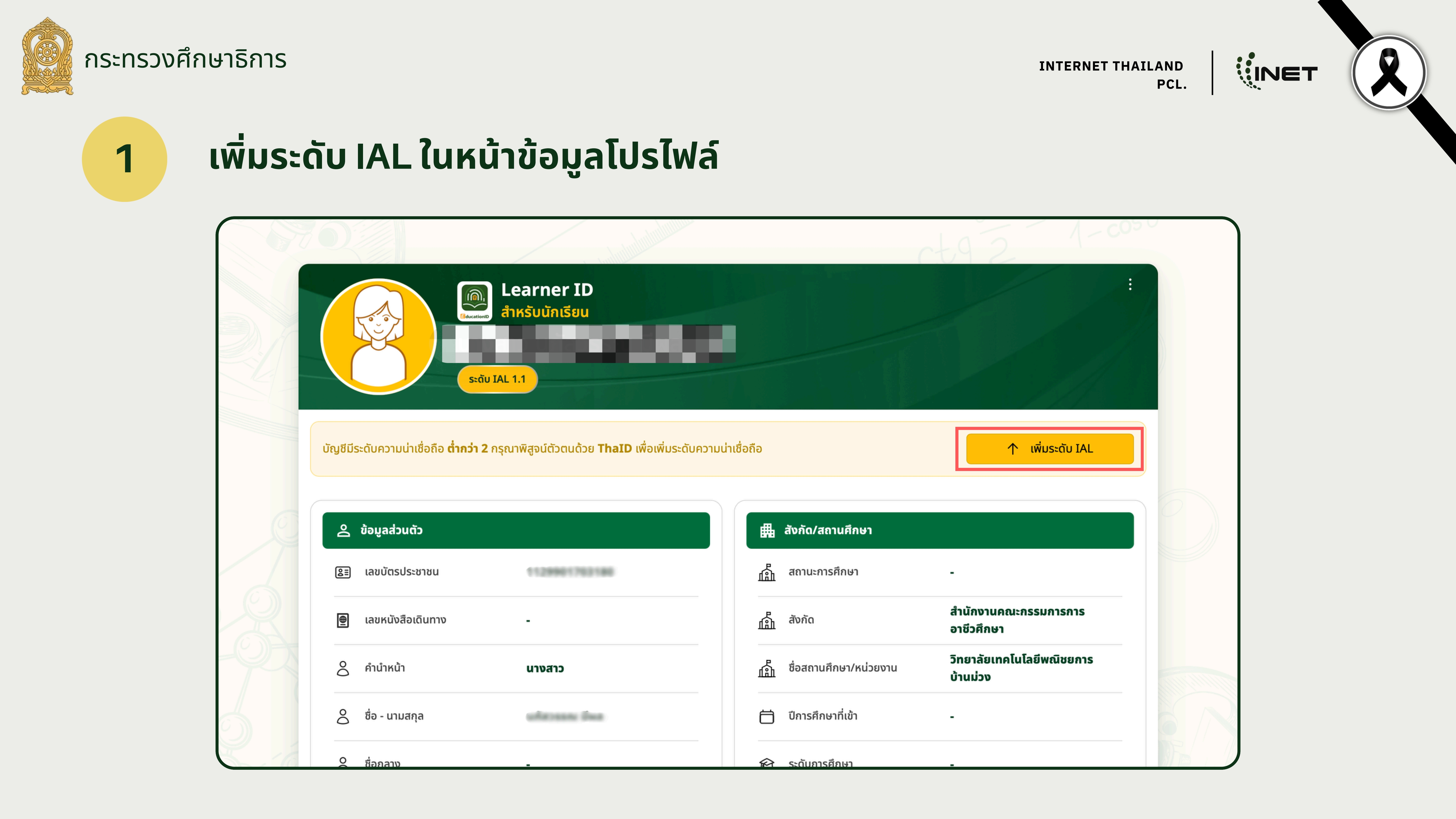Click the blurred national ID number value
The height and width of the screenshot is (819, 1456).
click(570, 572)
